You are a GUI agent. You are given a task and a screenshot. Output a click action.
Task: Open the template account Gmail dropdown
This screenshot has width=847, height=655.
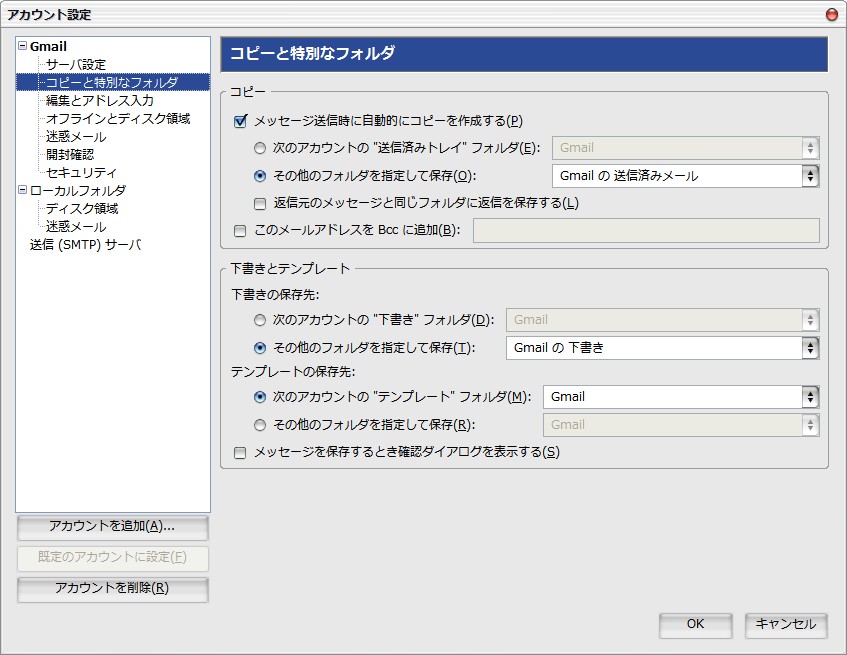(681, 397)
